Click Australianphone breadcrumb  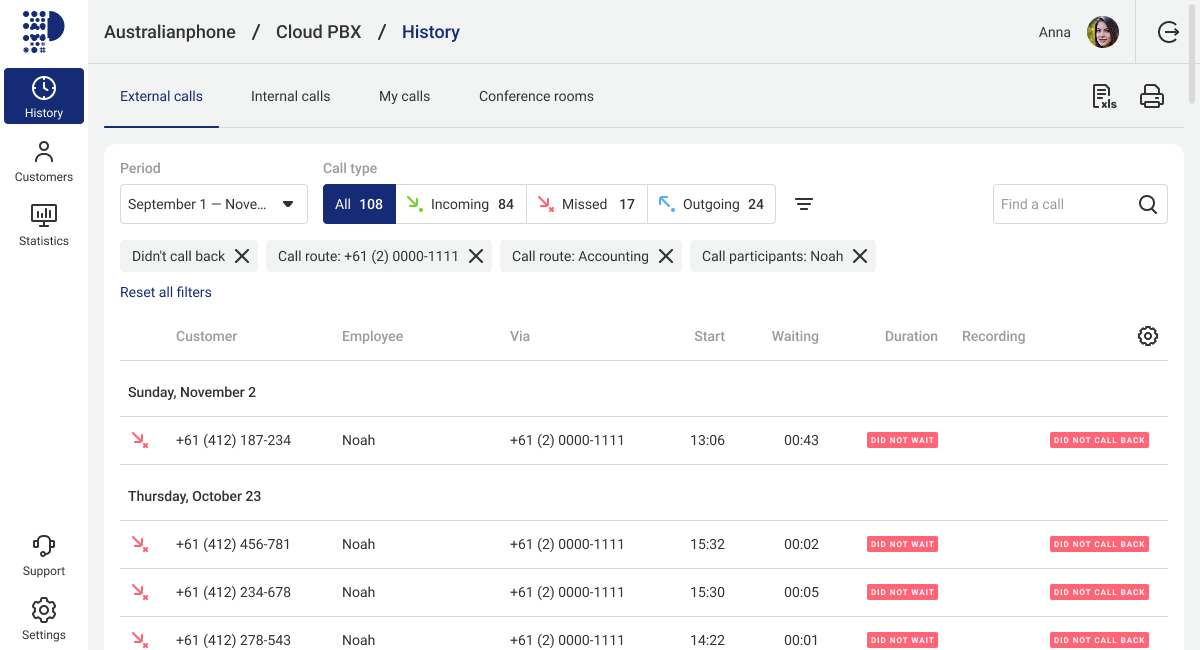tap(170, 32)
